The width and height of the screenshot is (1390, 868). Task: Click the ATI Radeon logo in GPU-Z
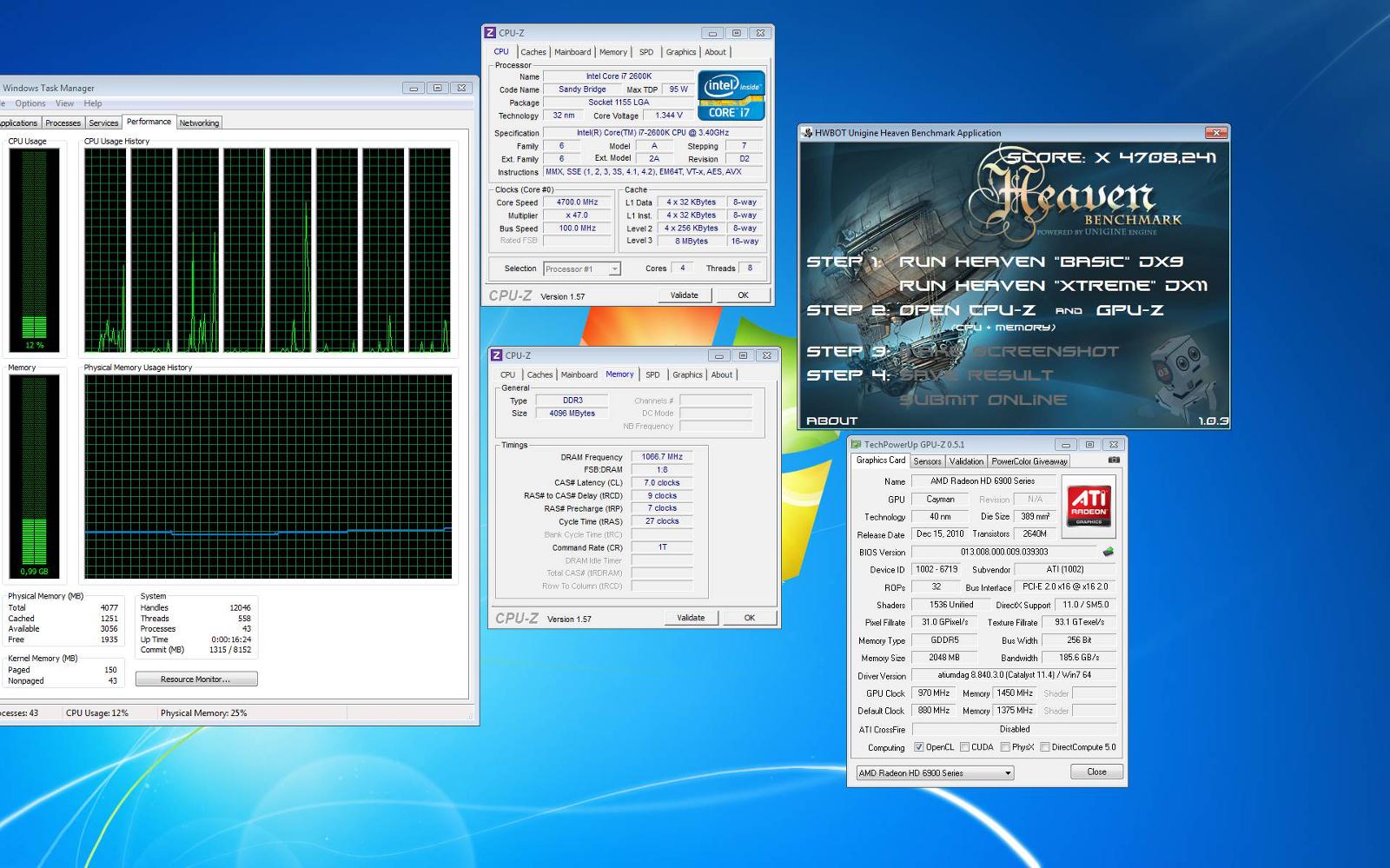1089,505
